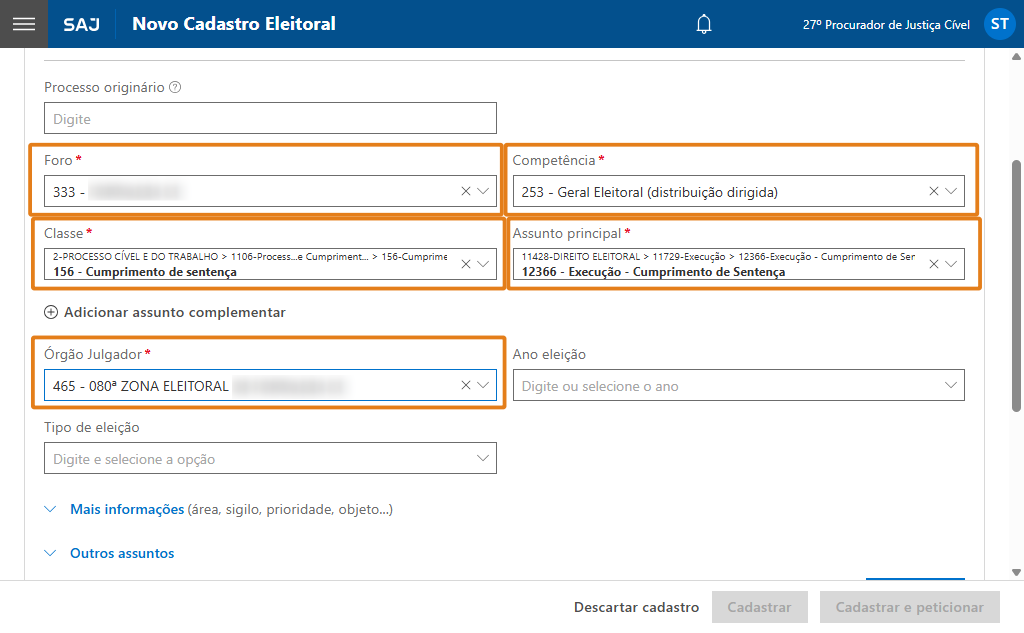Screen dimensions: 1024x633
Task: Click the plus icon for assunto complementar
Action: point(51,312)
